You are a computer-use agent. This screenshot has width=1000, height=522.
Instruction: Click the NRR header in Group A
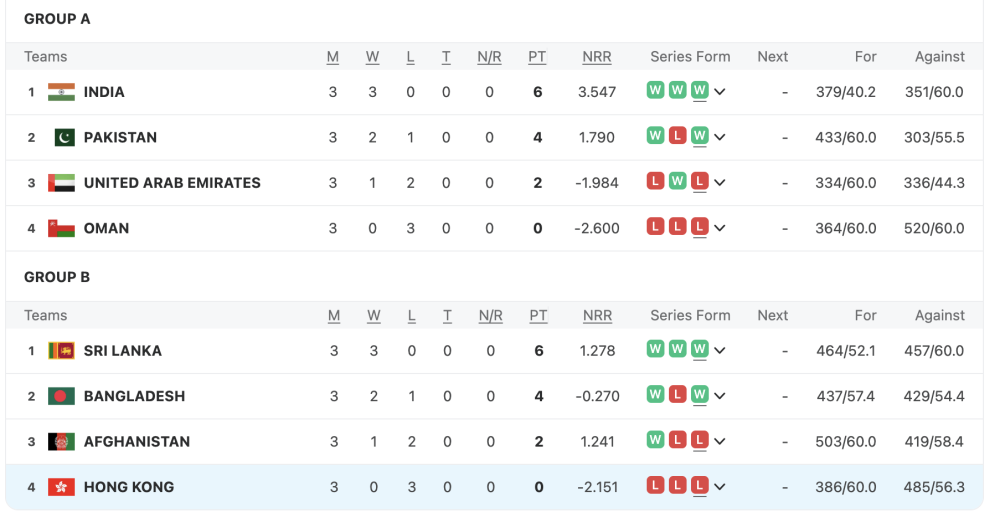coord(597,57)
